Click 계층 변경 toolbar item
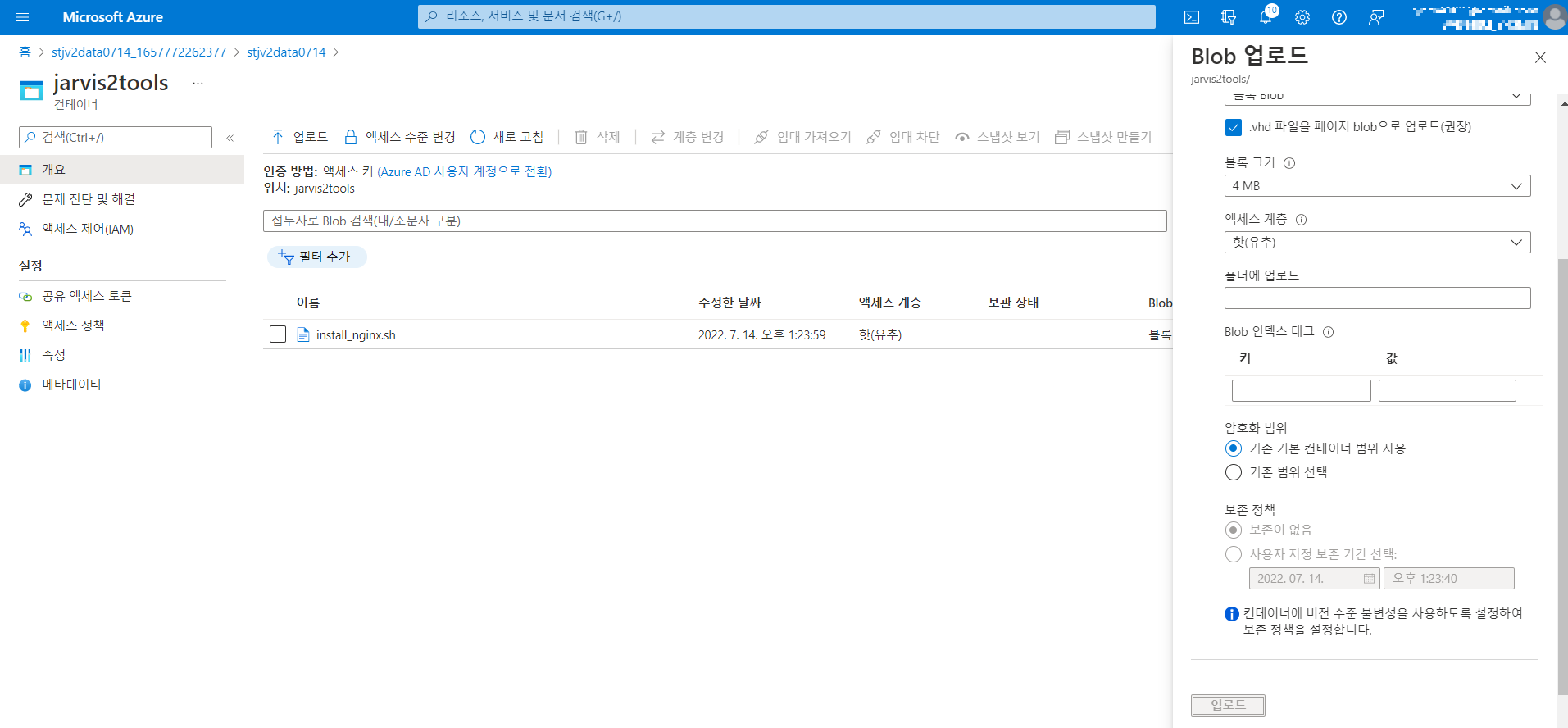The image size is (1568, 728). point(687,137)
